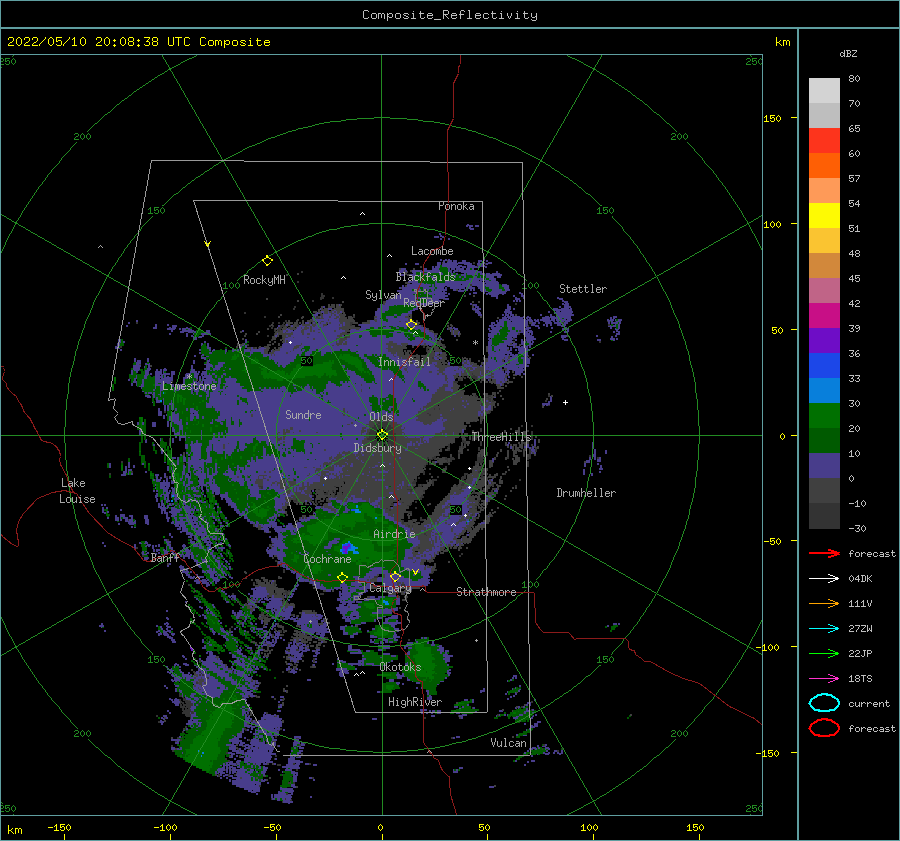Click the yellow diamond marker above Calgary

pyautogui.click(x=395, y=576)
